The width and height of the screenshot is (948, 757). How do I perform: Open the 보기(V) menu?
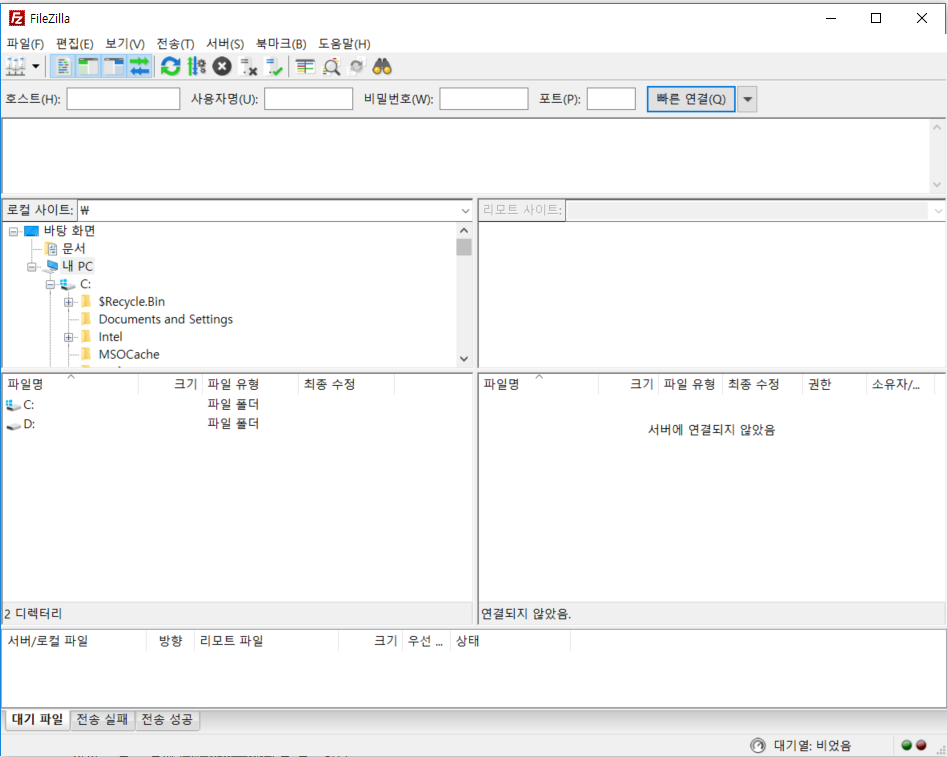click(125, 44)
